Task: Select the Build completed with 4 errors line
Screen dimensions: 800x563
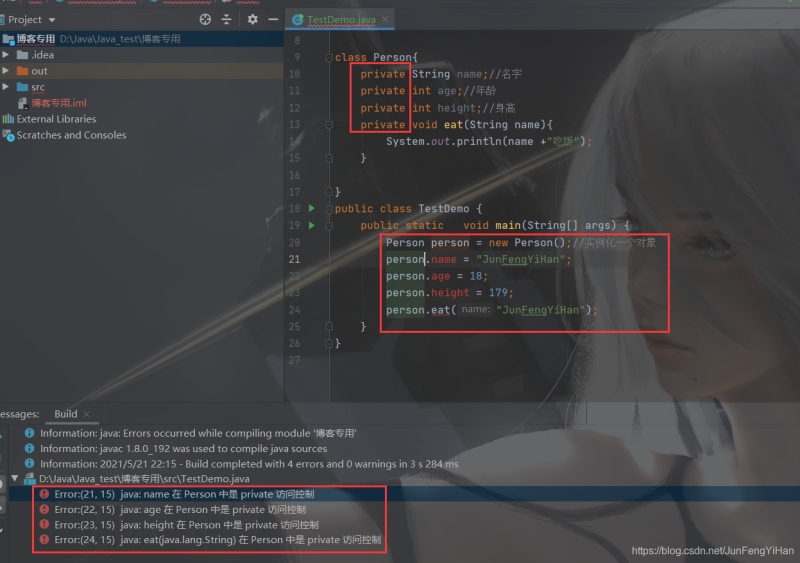Action: click(249, 464)
